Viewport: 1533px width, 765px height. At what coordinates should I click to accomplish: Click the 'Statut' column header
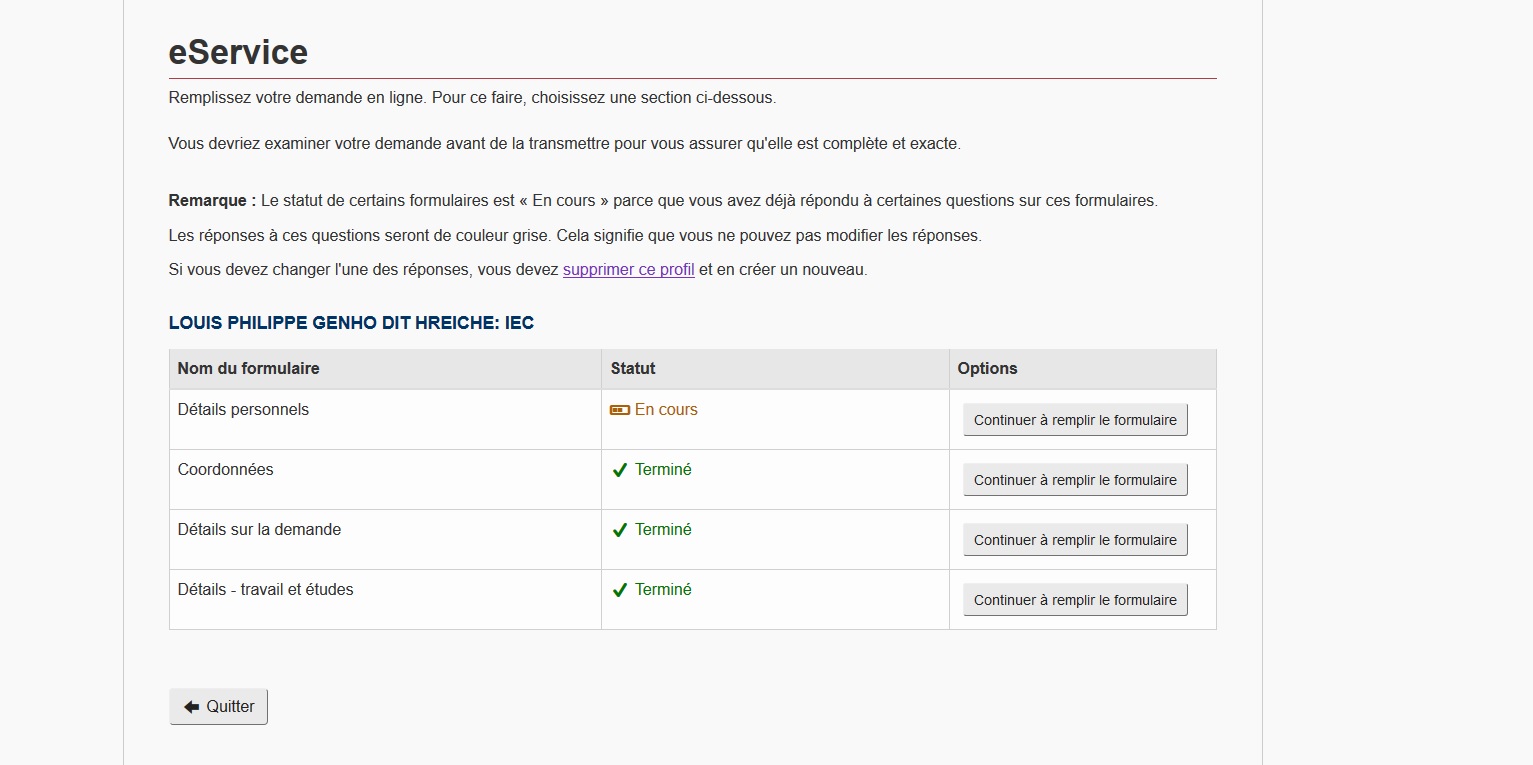point(633,369)
